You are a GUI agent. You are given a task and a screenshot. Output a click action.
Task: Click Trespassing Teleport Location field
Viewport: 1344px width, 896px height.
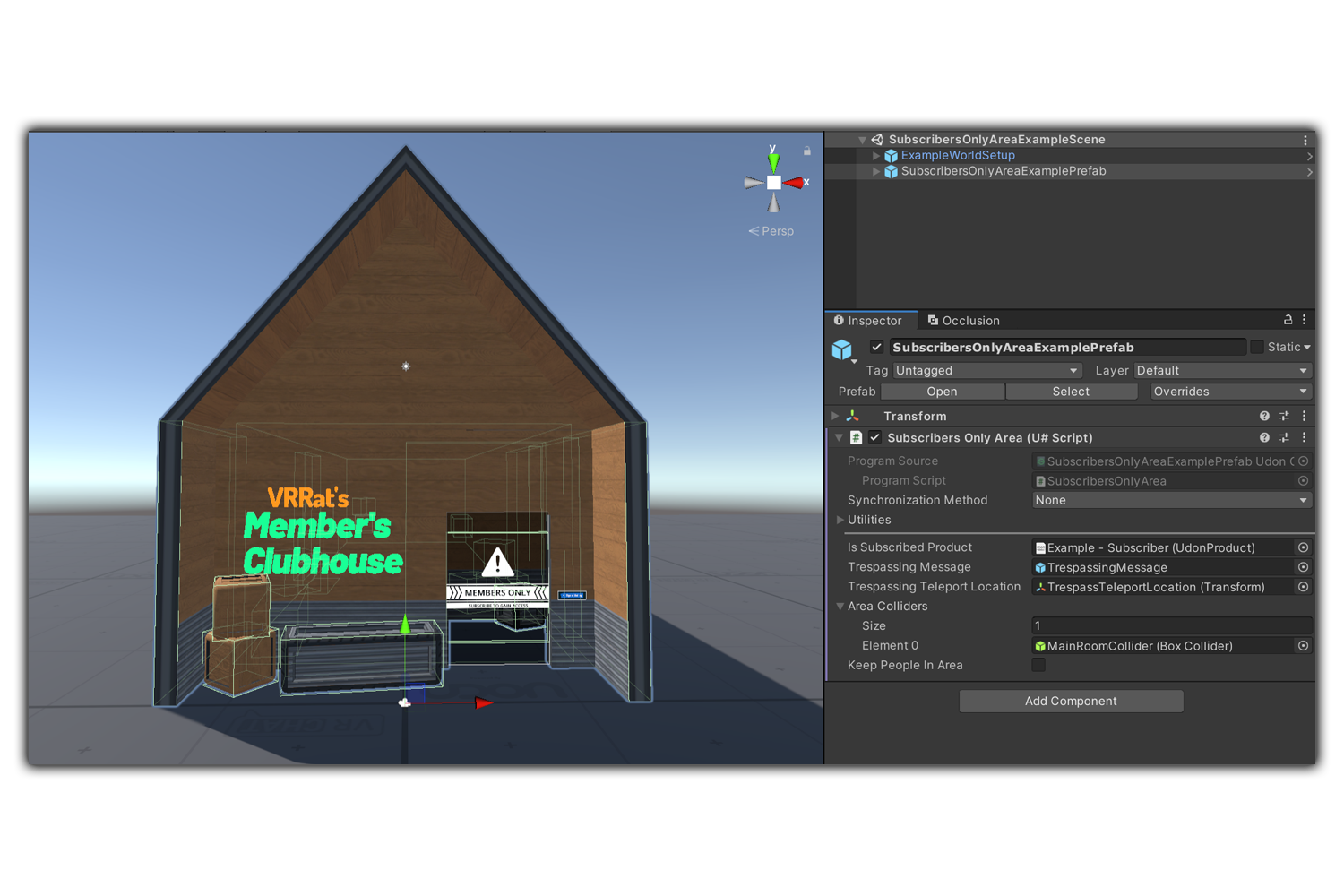pyautogui.click(x=1164, y=587)
